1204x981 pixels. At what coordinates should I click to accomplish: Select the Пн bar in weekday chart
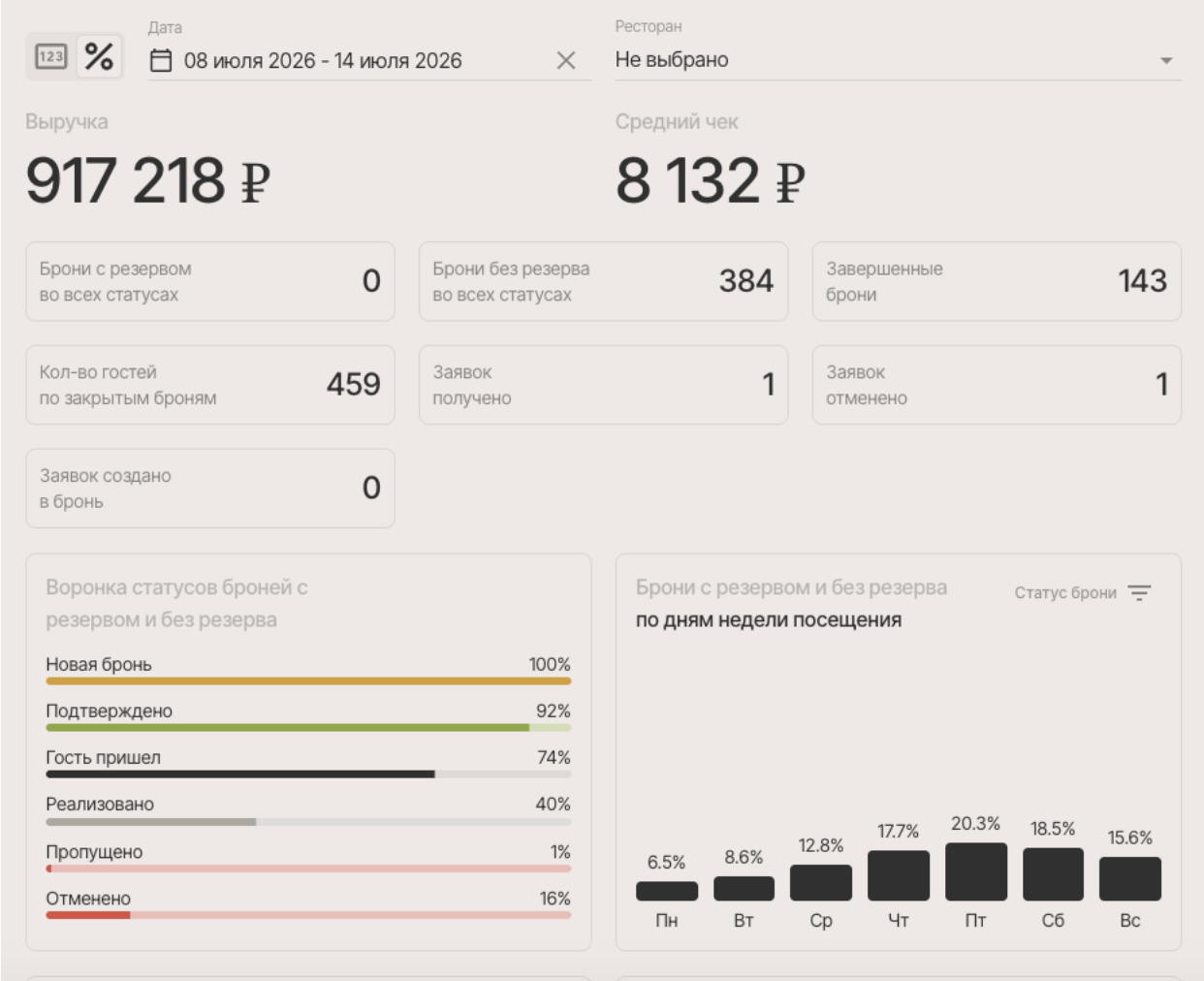point(666,891)
